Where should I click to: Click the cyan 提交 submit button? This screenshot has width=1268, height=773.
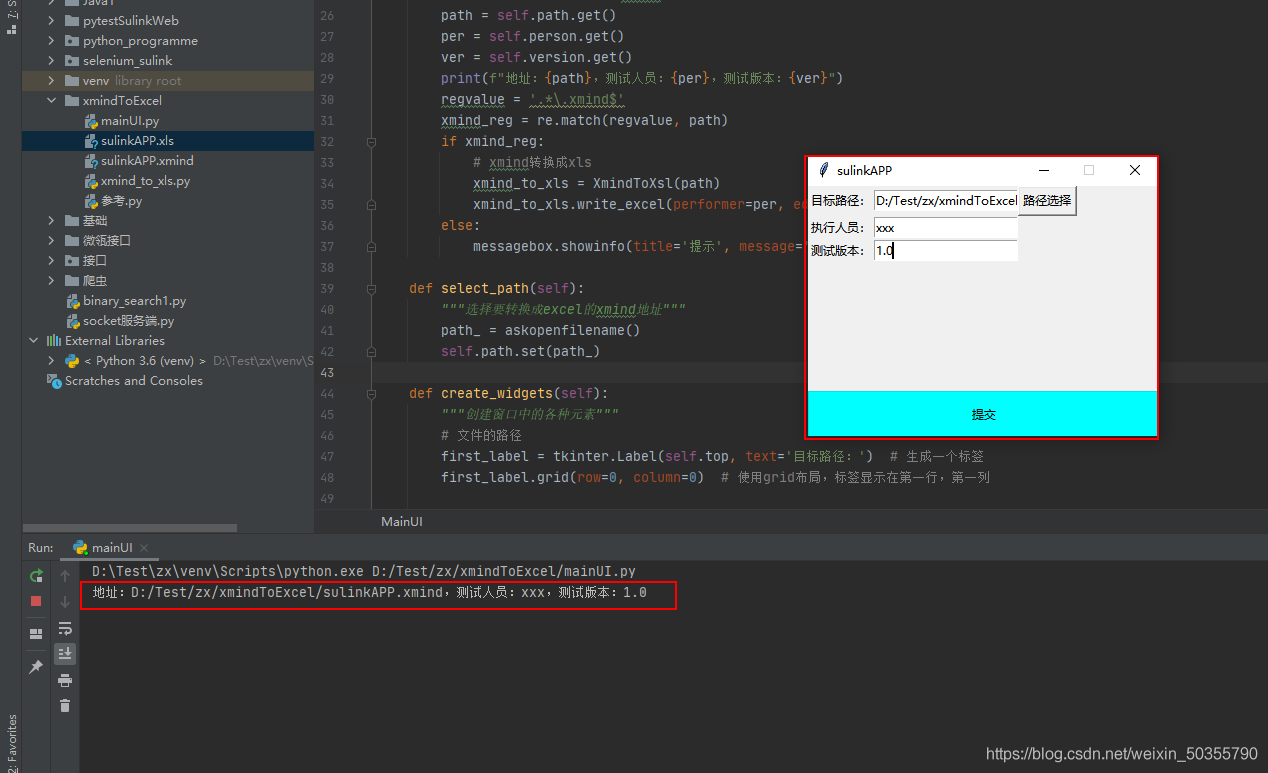(x=983, y=414)
